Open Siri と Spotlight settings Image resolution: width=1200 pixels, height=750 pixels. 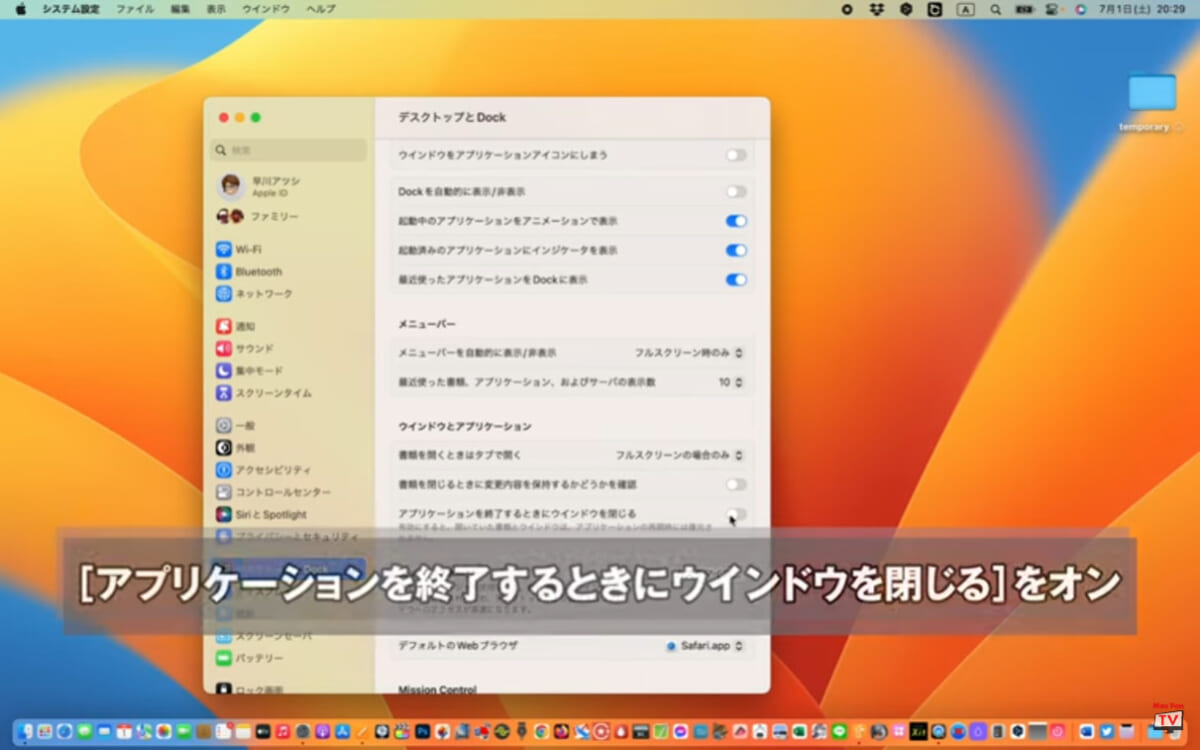[x=261, y=514]
